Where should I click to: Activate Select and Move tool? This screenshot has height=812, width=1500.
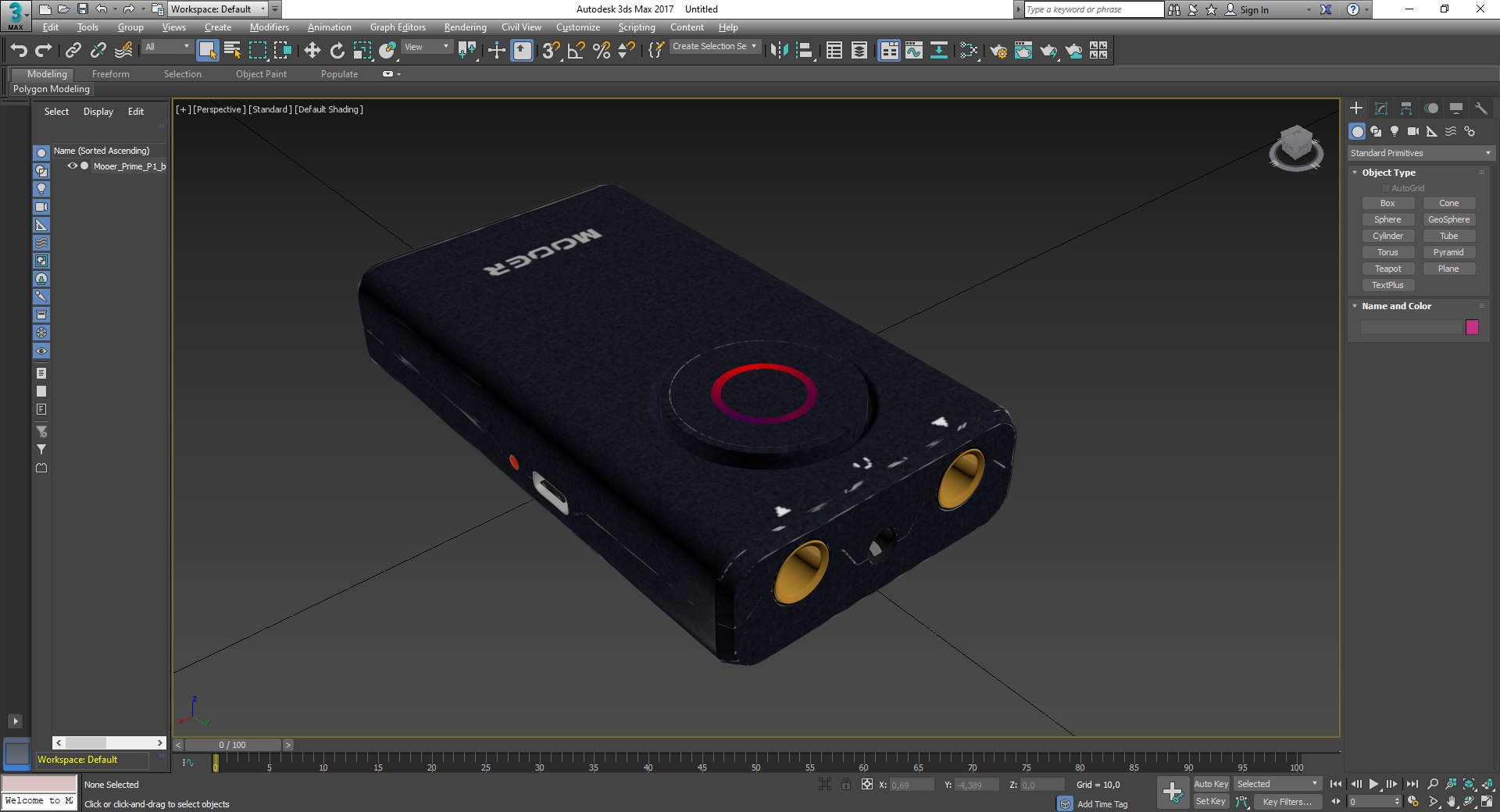312,51
